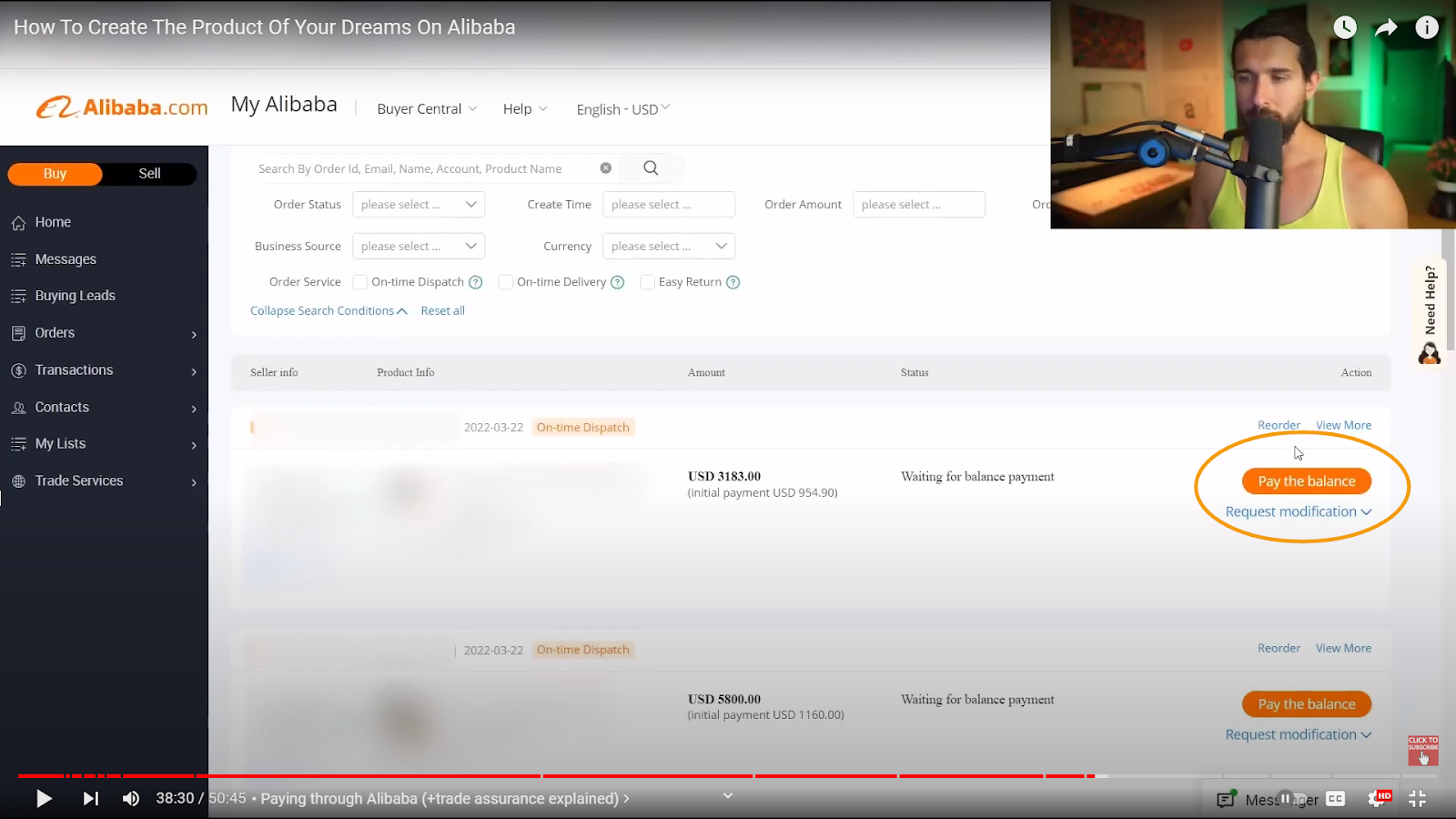
Task: Click the Alibaba.com logo
Action: (x=122, y=107)
